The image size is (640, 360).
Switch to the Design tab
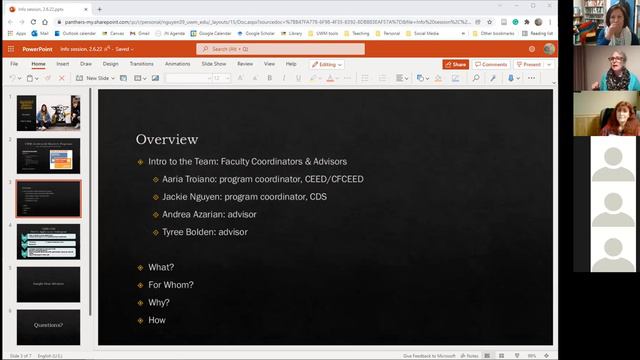tap(111, 64)
